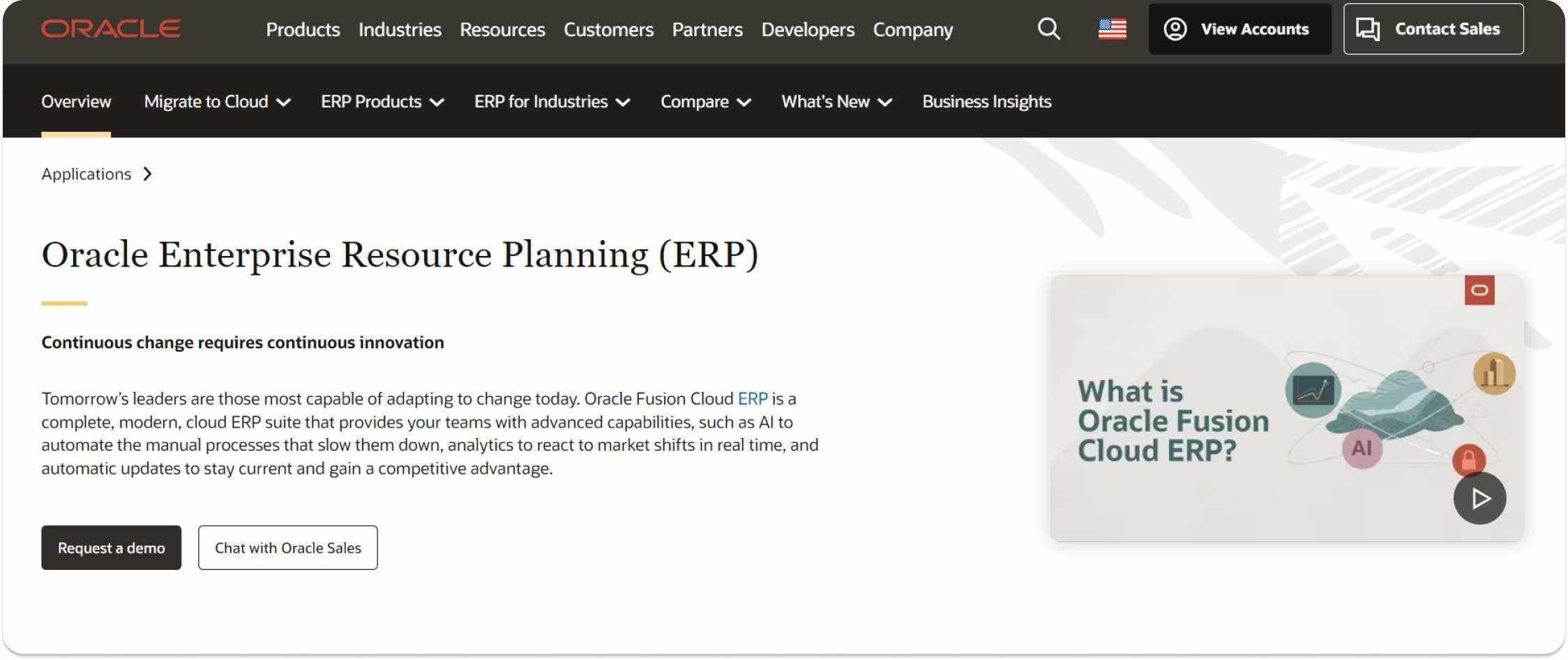Open the search magnifier icon
The image size is (1568, 660).
[x=1048, y=29]
